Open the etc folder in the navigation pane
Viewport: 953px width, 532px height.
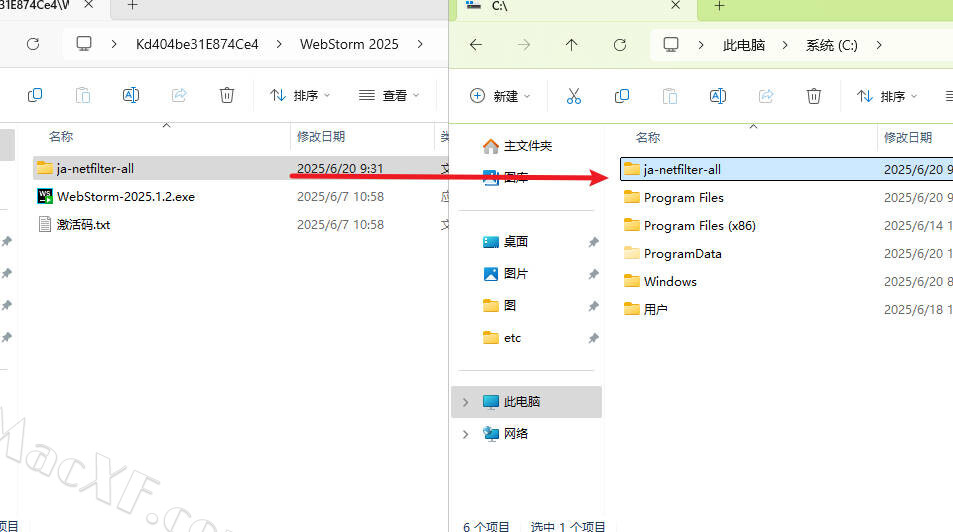tap(501, 337)
